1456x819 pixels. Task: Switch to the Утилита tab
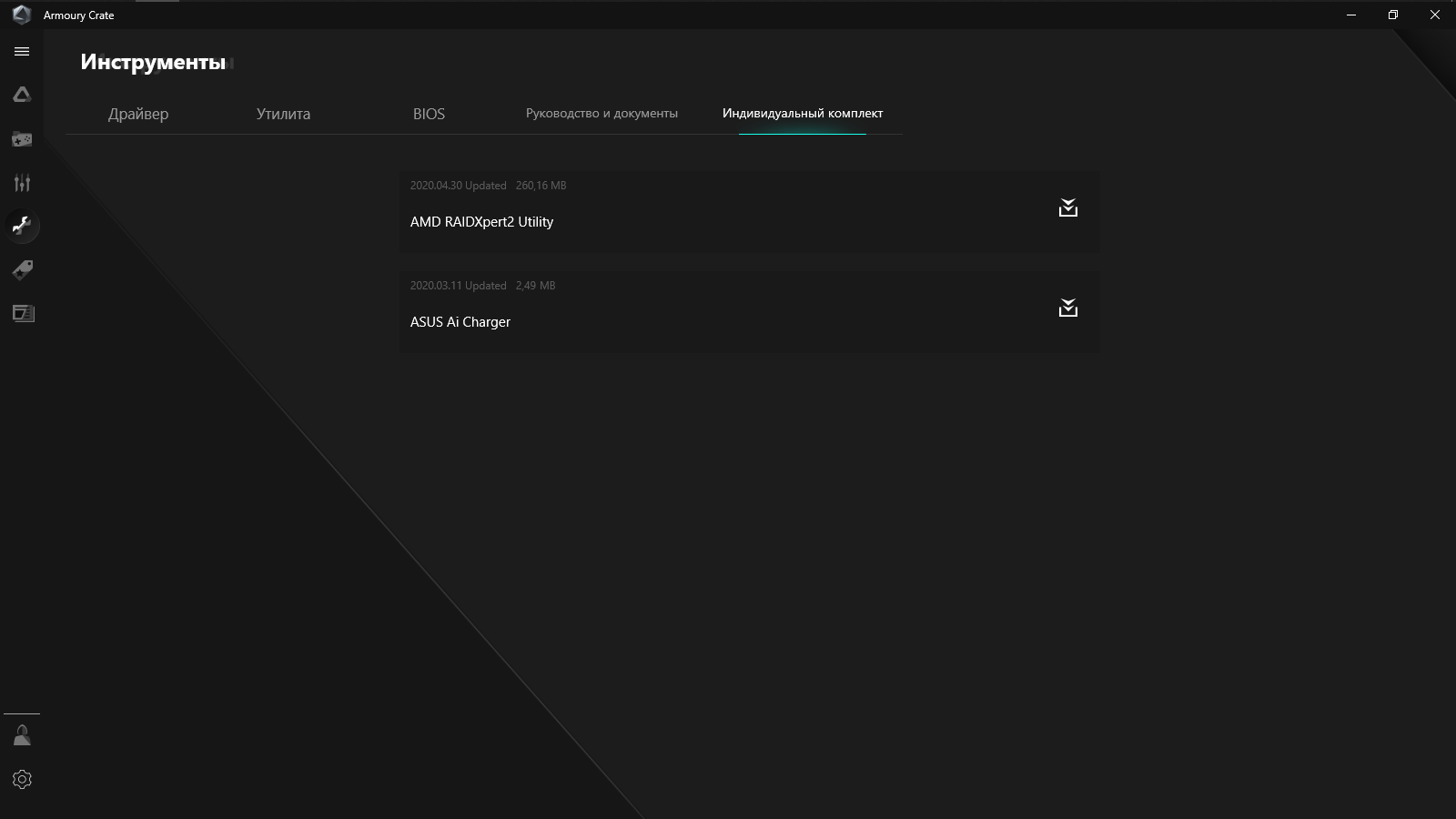click(283, 114)
